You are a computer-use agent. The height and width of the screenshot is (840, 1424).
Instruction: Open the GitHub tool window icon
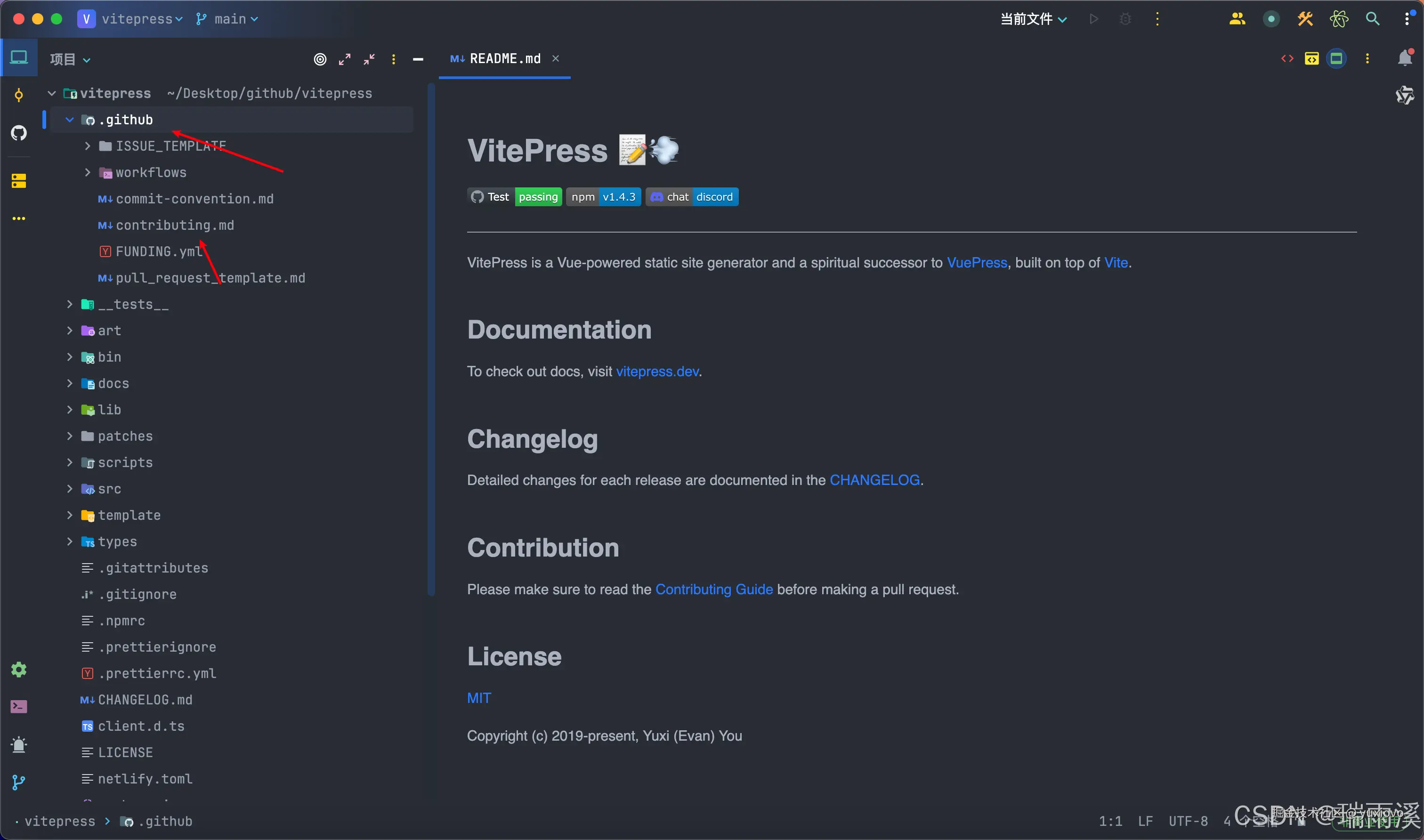(x=19, y=133)
